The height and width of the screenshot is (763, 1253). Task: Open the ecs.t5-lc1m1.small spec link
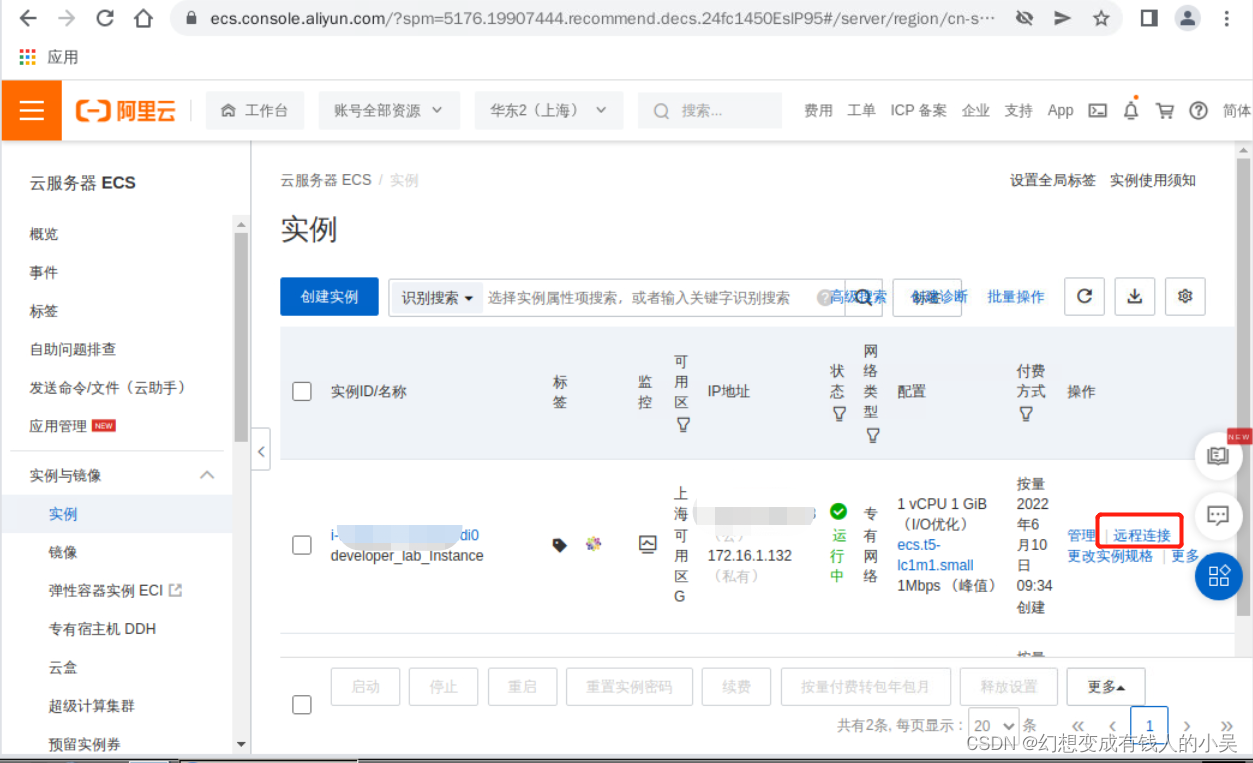point(935,555)
